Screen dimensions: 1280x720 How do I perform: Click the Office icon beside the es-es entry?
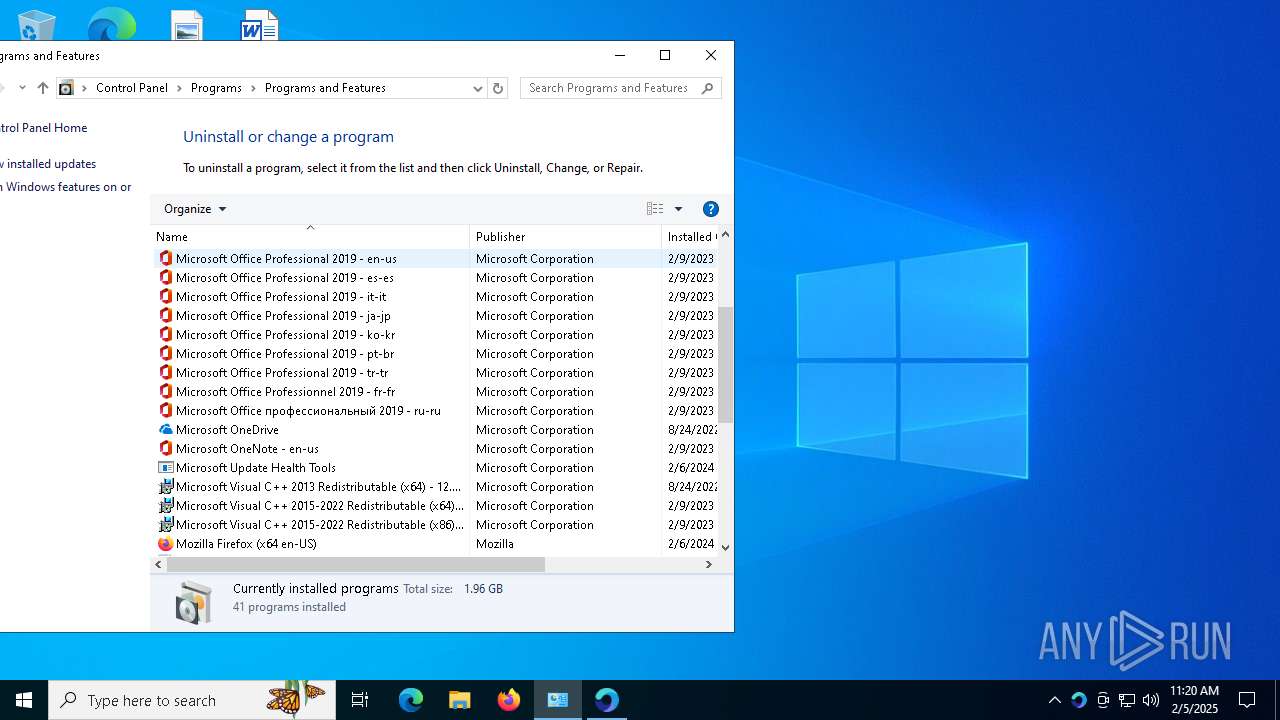click(x=166, y=277)
